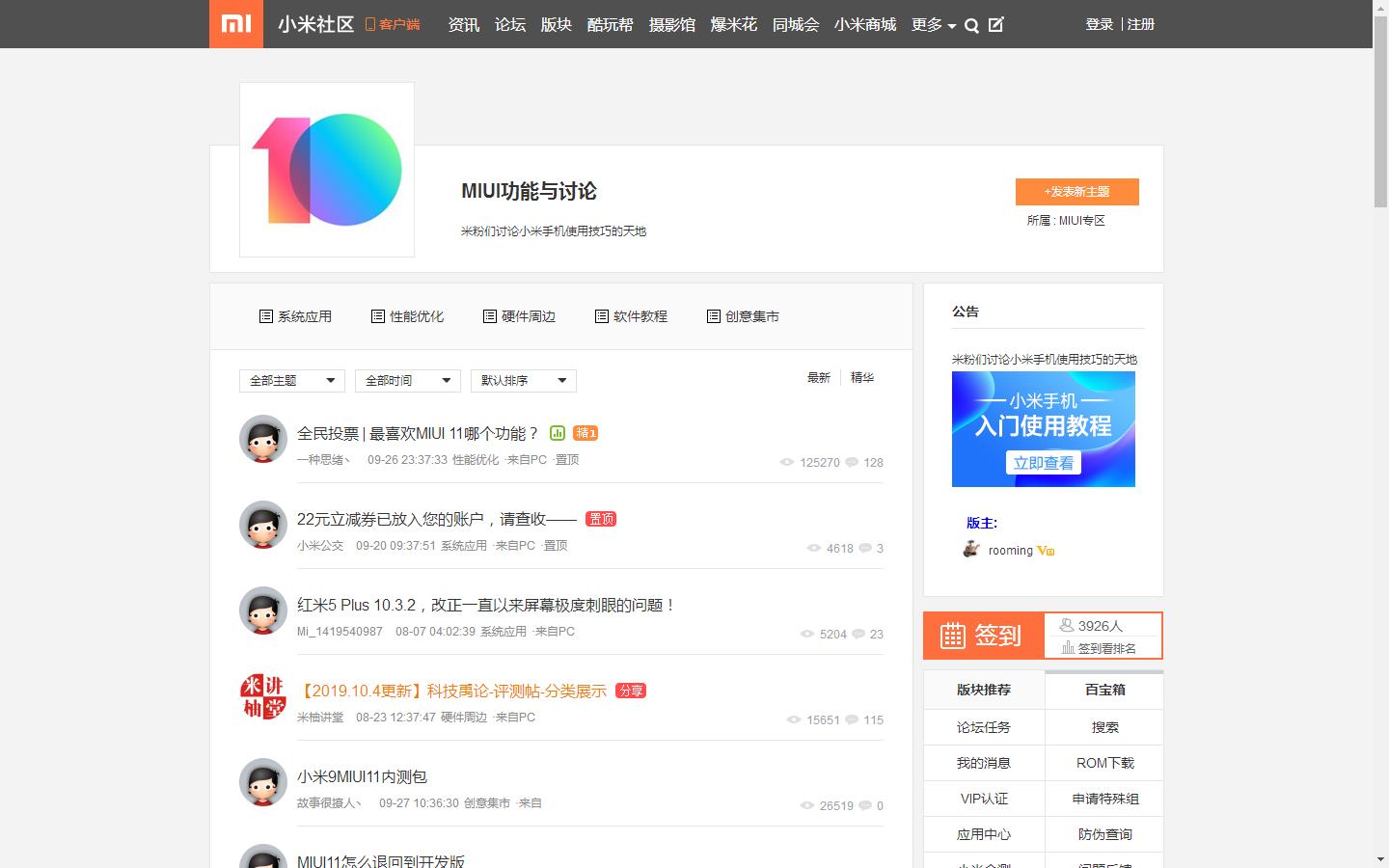Open post 红米5 Plus 10.3.2 屏幕刺眼问题

point(486,606)
